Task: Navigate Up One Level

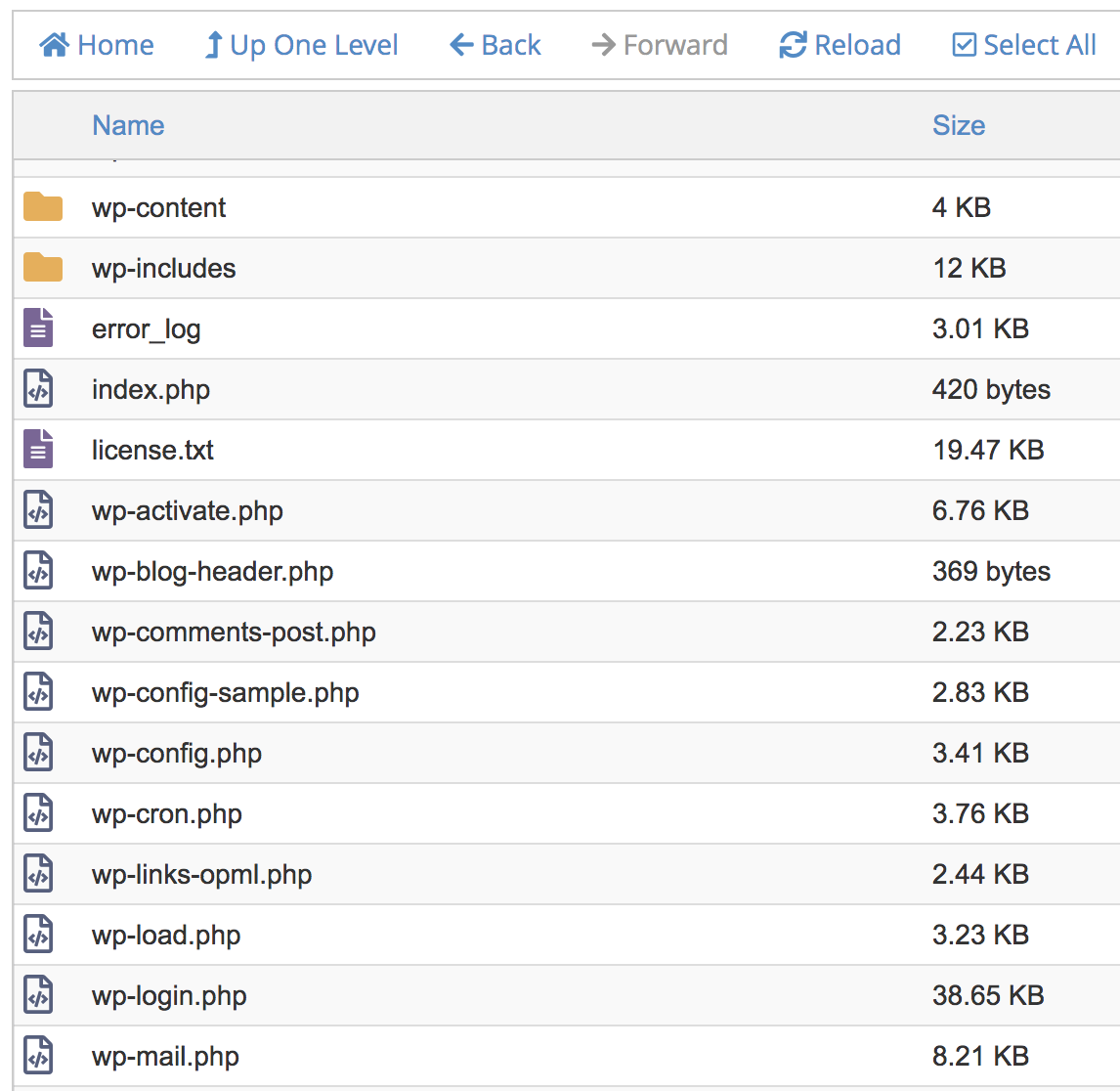Action: (x=301, y=45)
